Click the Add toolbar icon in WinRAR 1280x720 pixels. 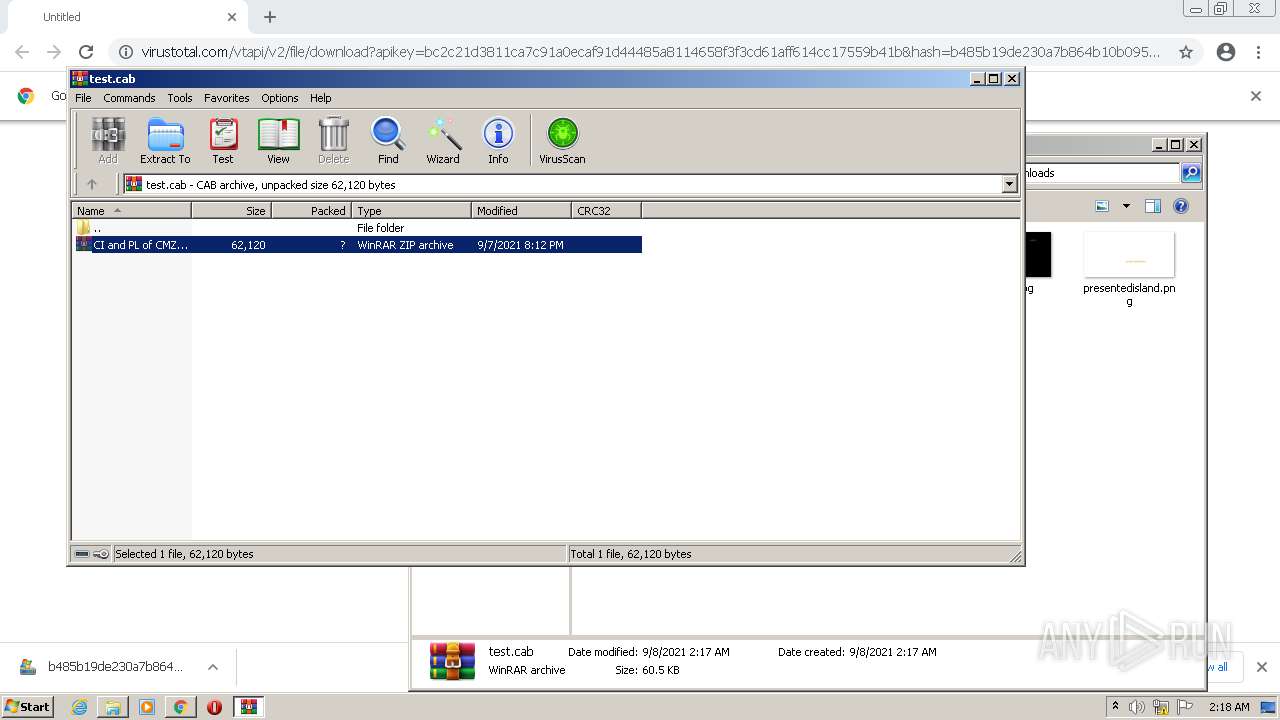tap(108, 141)
